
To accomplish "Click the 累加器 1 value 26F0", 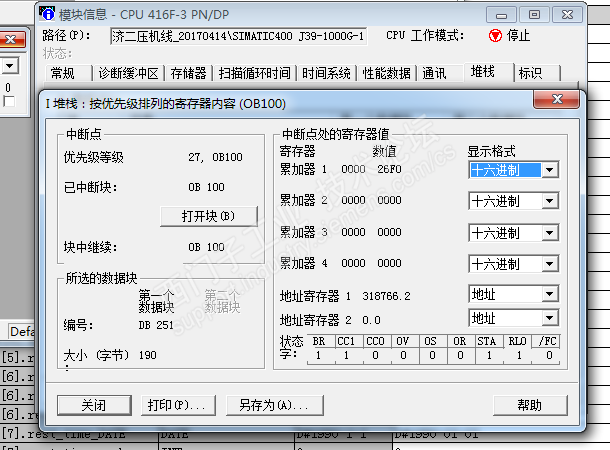I will [389, 169].
